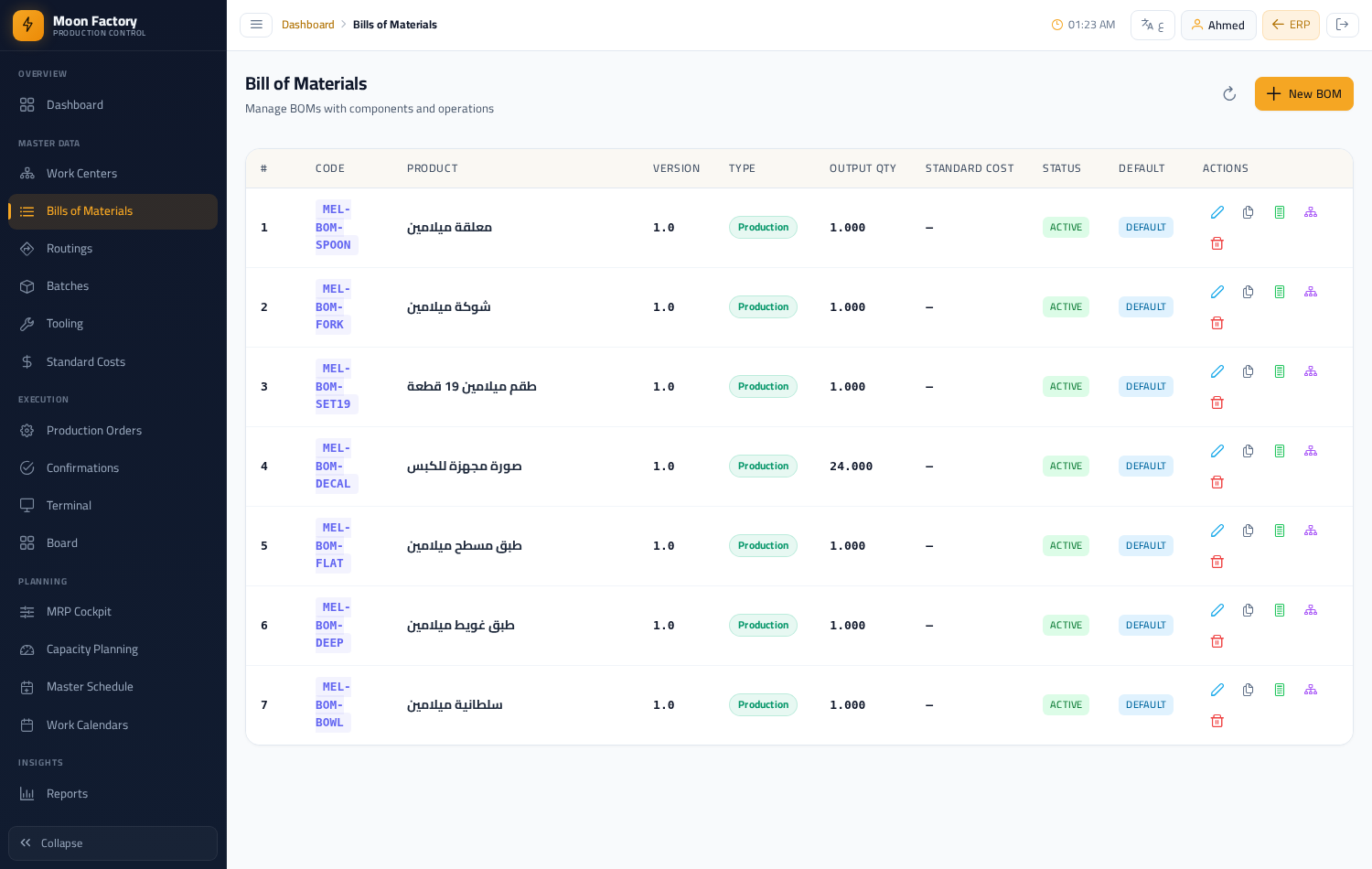Edit the MEL-BOM-DEEP row with pencil icon
This screenshot has height=869, width=1372.
pos(1217,610)
